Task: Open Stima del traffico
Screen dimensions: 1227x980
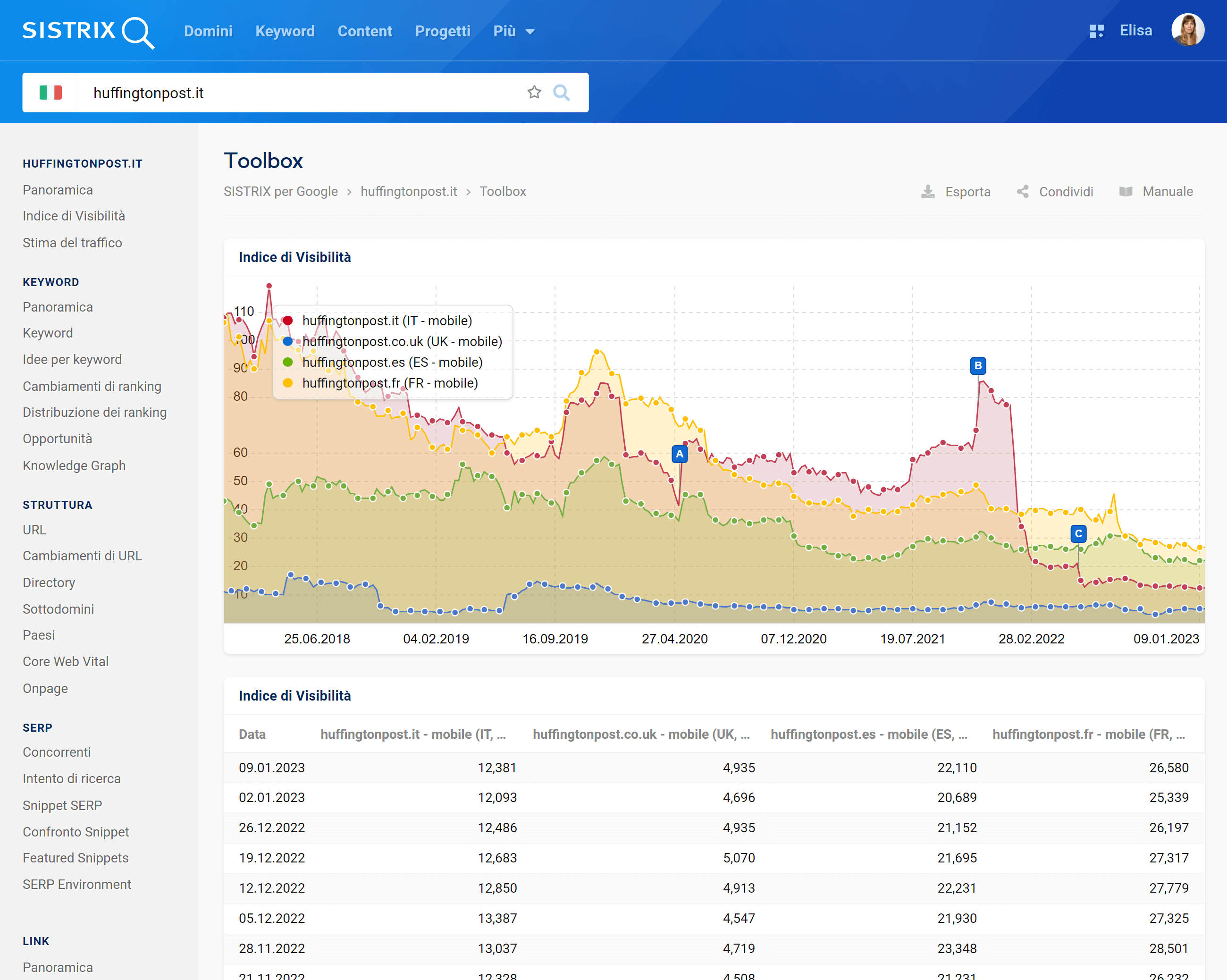Action: (72, 243)
